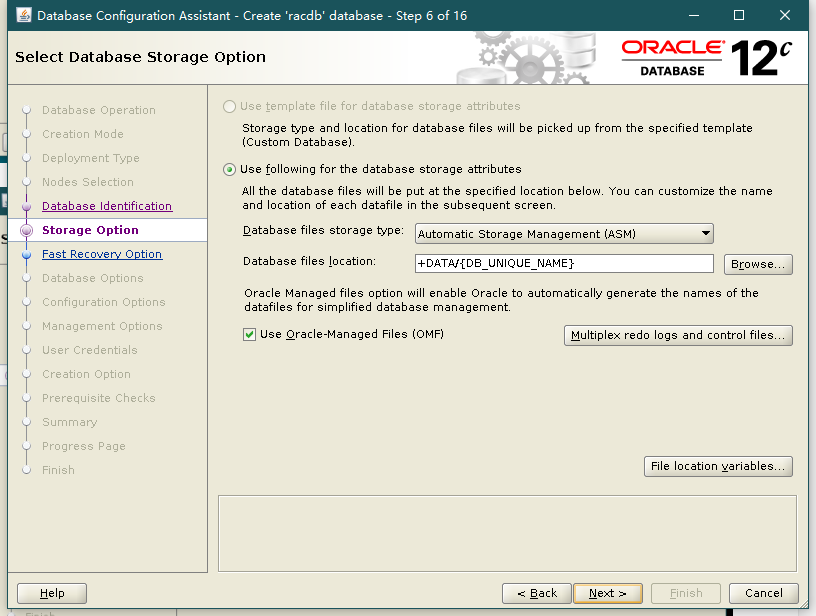
Task: Click the Creation Mode step label
Action: coord(83,134)
